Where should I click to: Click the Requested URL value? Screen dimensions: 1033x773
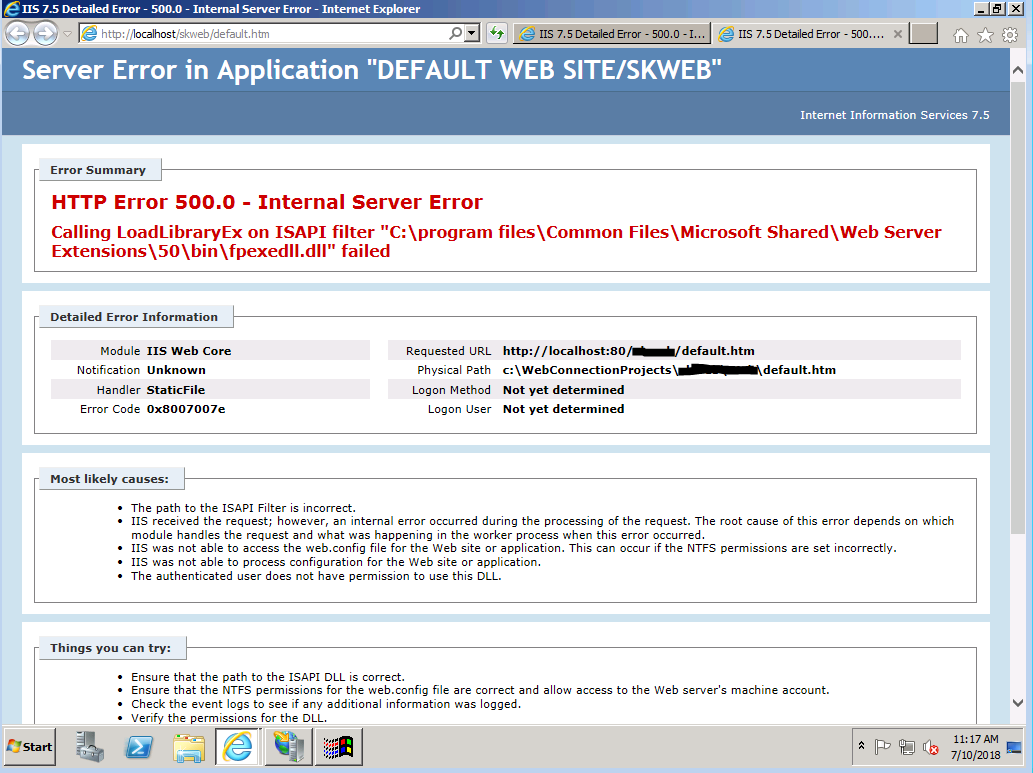[x=628, y=351]
